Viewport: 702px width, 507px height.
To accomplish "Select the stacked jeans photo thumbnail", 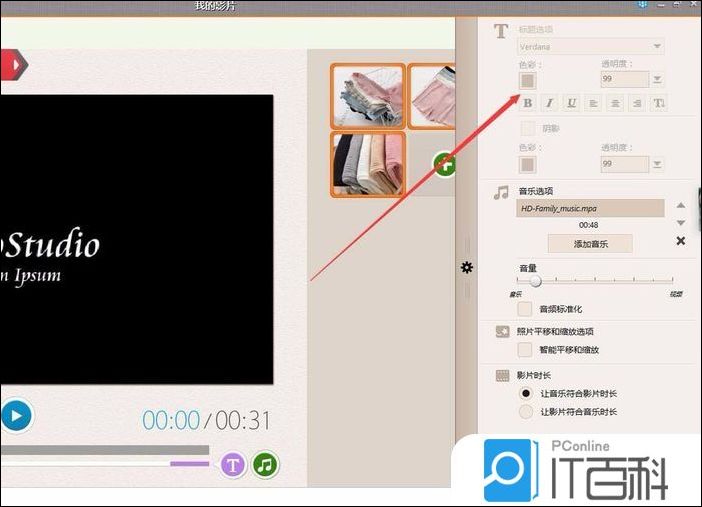I will [x=368, y=96].
